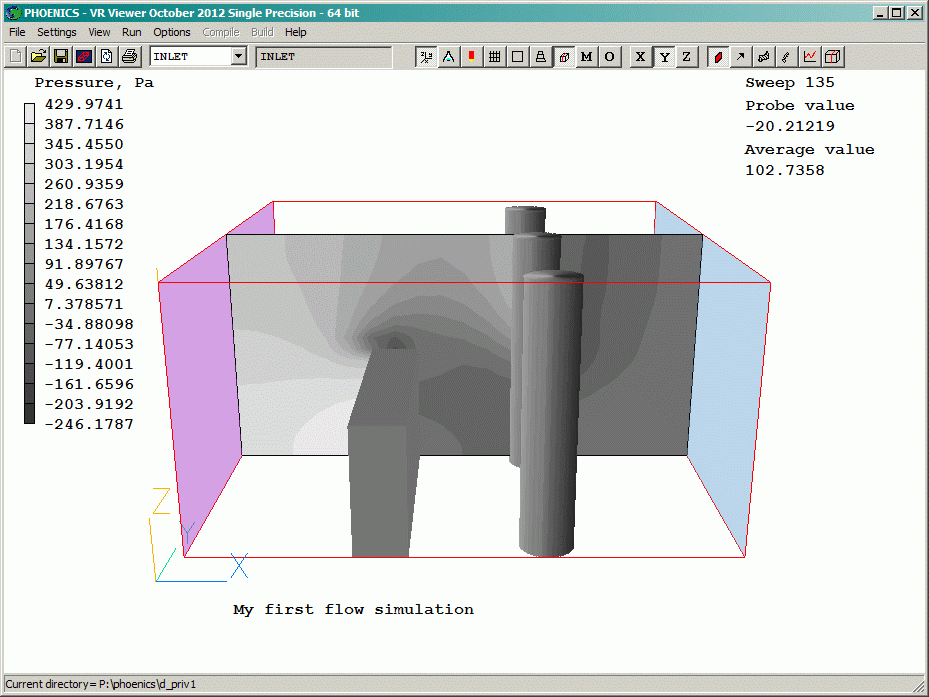The width and height of the screenshot is (929, 697).
Task: Toggle the mesh grid display icon
Action: pos(494,57)
